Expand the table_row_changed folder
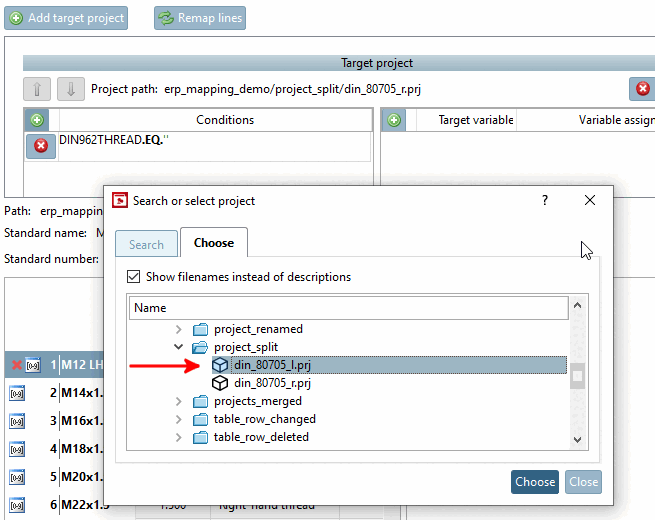The width and height of the screenshot is (655, 520). [179, 419]
